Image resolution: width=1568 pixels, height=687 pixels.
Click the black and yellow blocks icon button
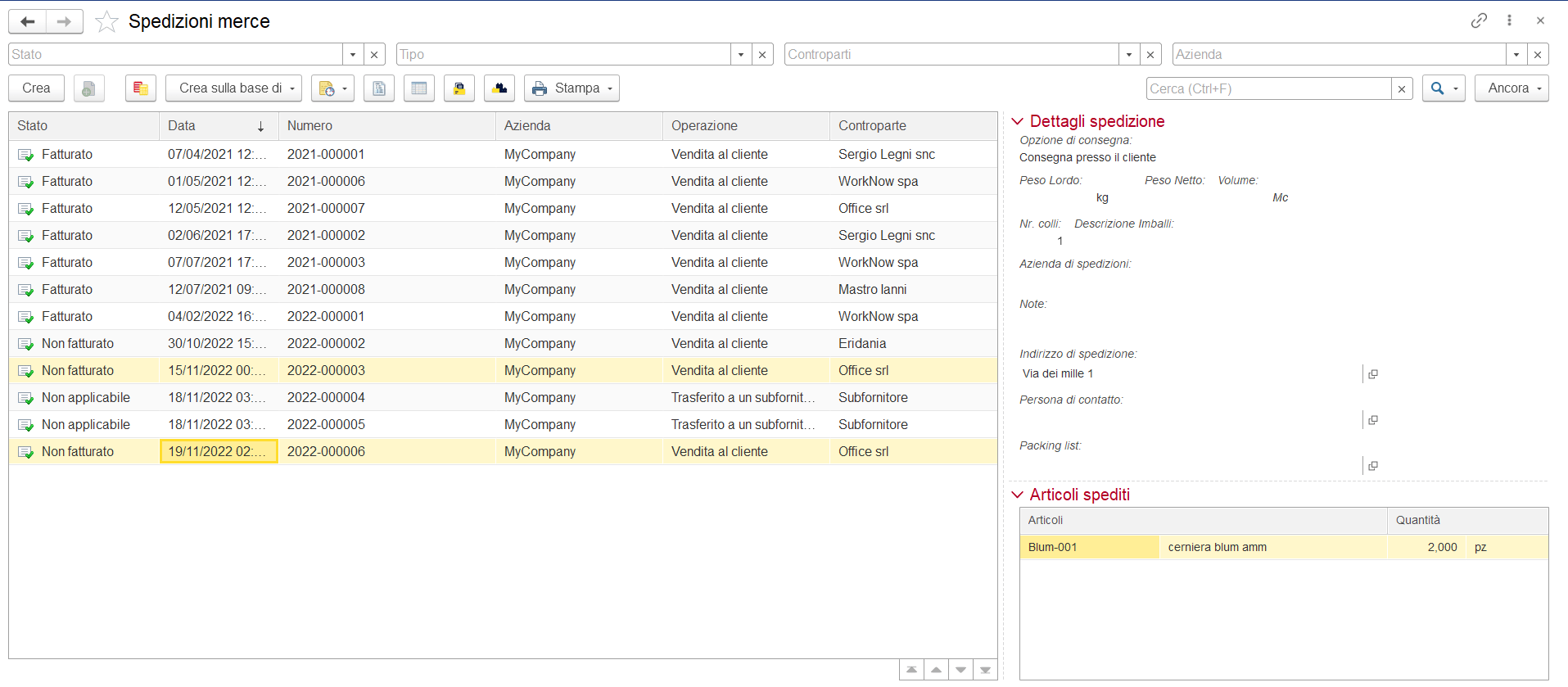[x=499, y=88]
